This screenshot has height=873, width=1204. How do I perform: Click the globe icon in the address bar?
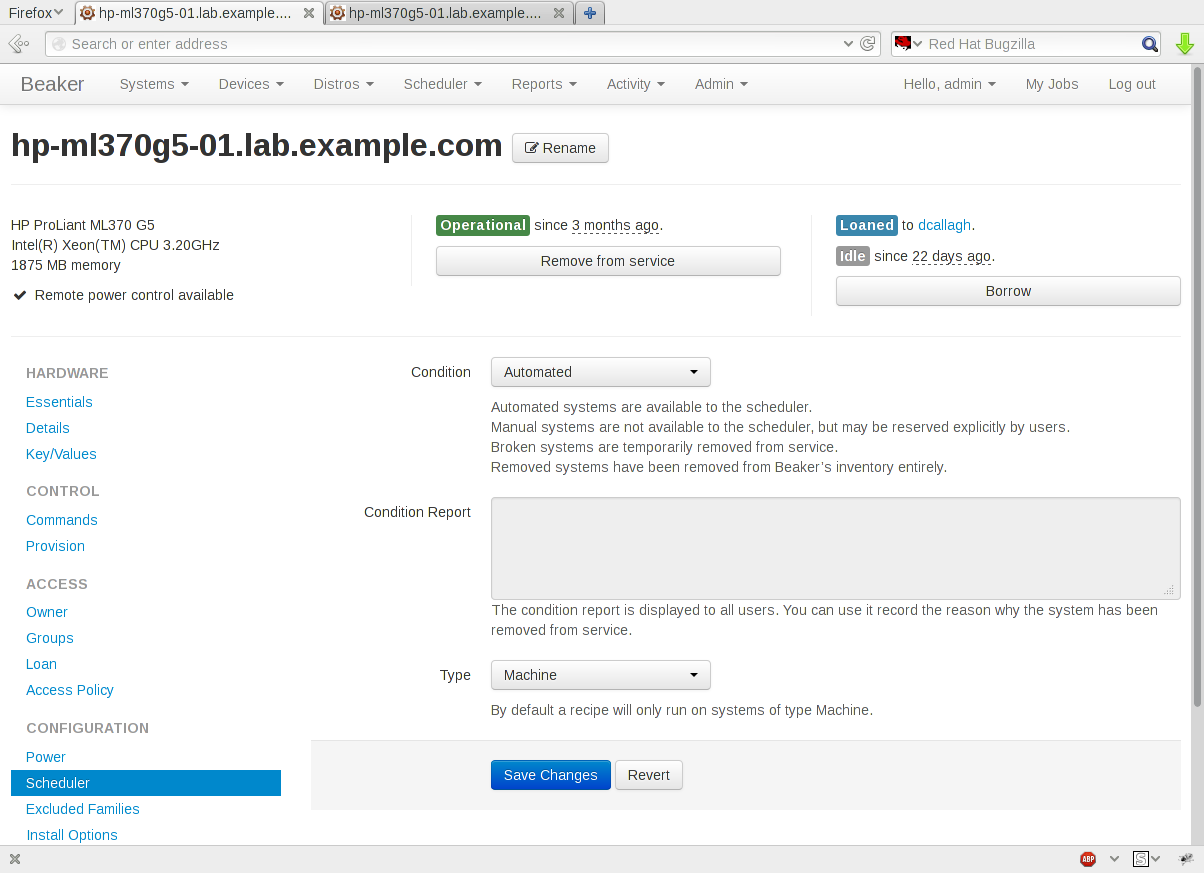(59, 44)
